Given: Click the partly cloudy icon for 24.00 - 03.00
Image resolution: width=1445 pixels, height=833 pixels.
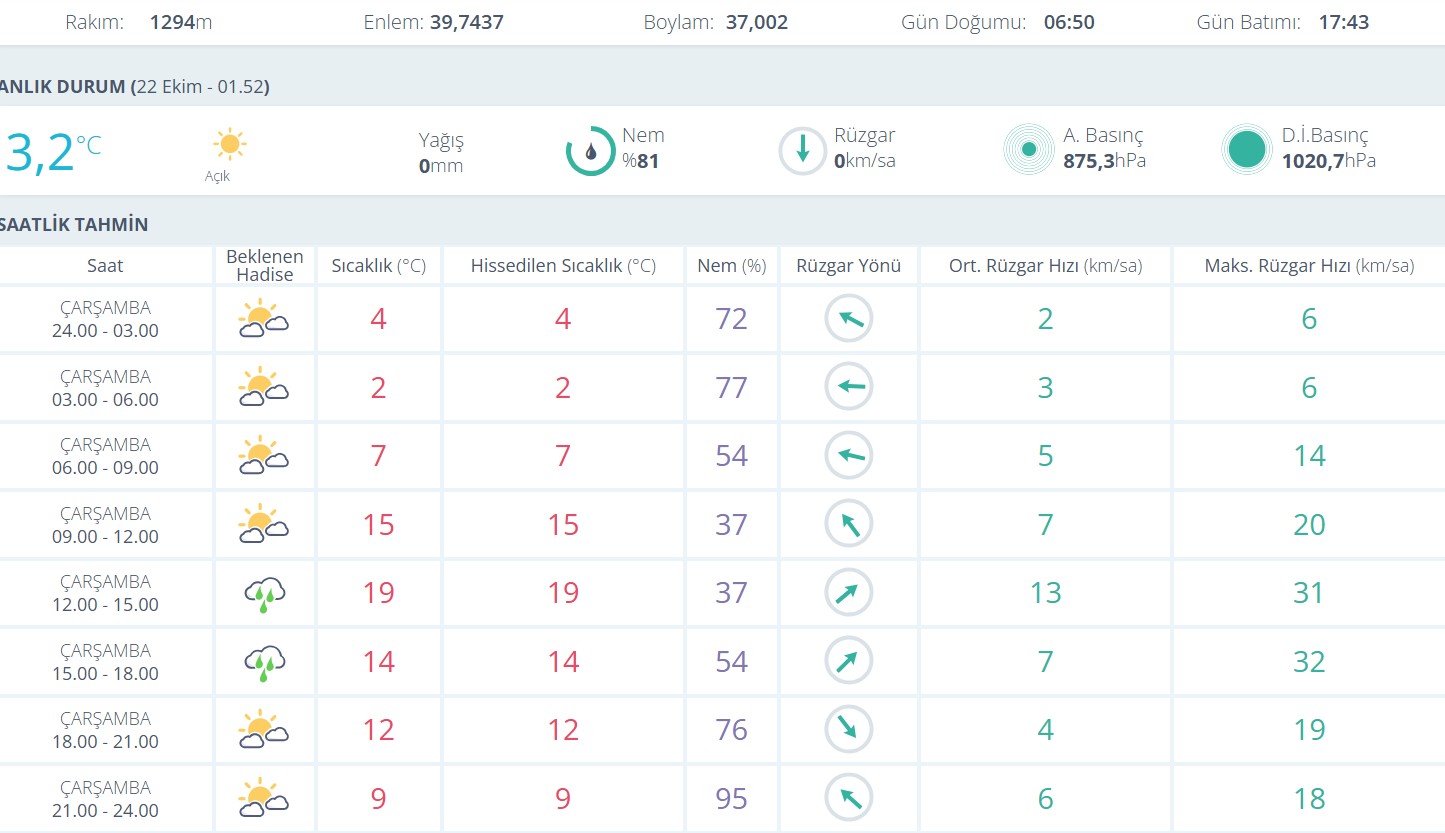Looking at the screenshot, I should [264, 319].
